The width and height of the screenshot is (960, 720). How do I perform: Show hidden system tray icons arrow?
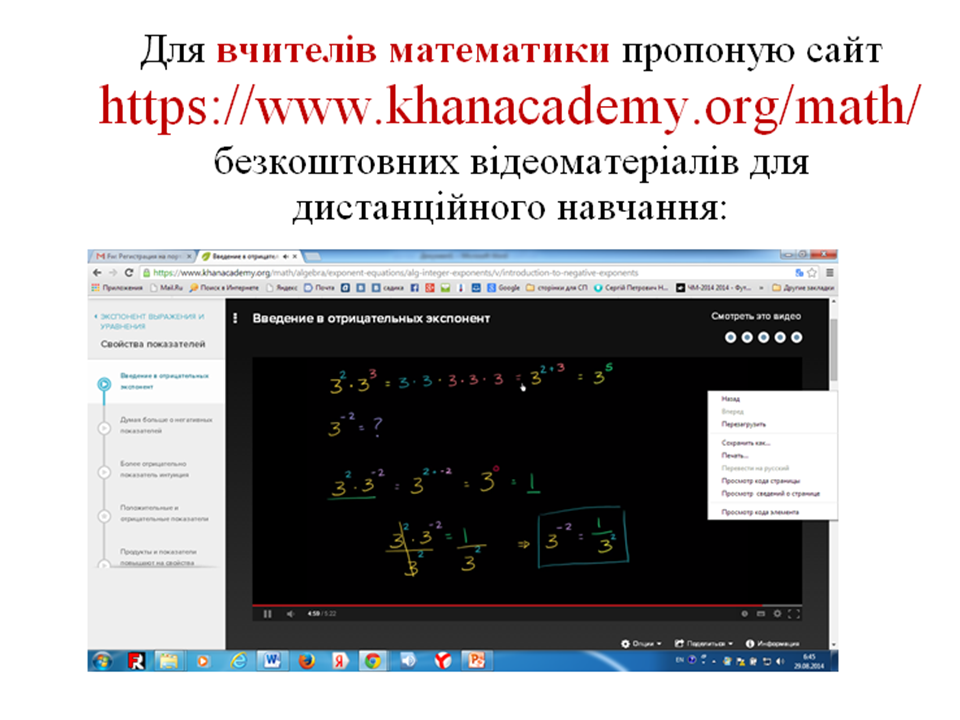[714, 661]
